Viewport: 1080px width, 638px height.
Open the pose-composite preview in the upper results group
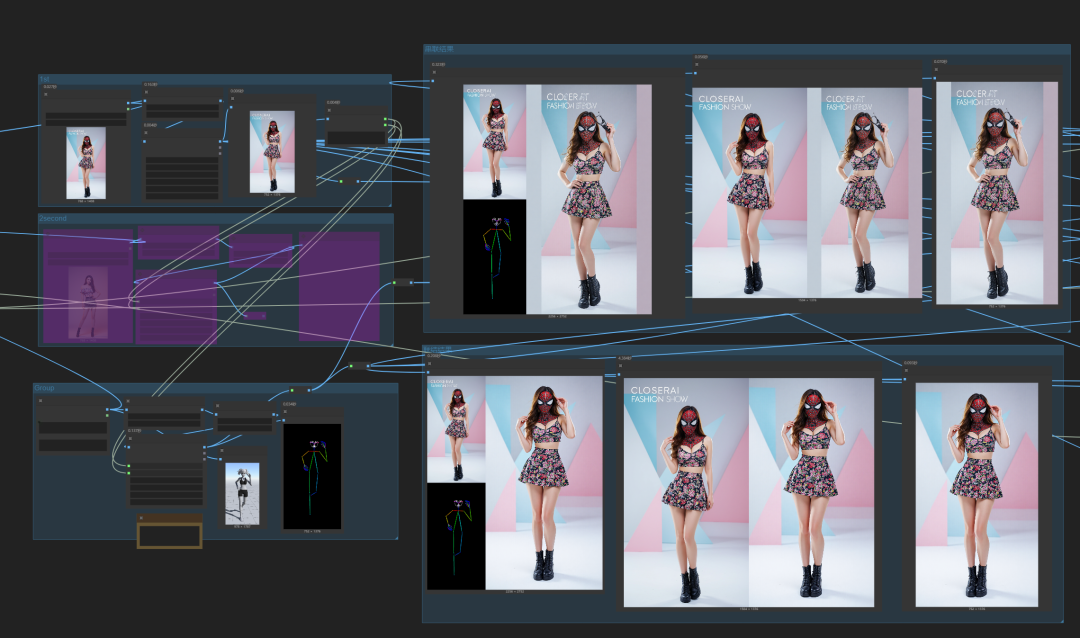coord(557,199)
